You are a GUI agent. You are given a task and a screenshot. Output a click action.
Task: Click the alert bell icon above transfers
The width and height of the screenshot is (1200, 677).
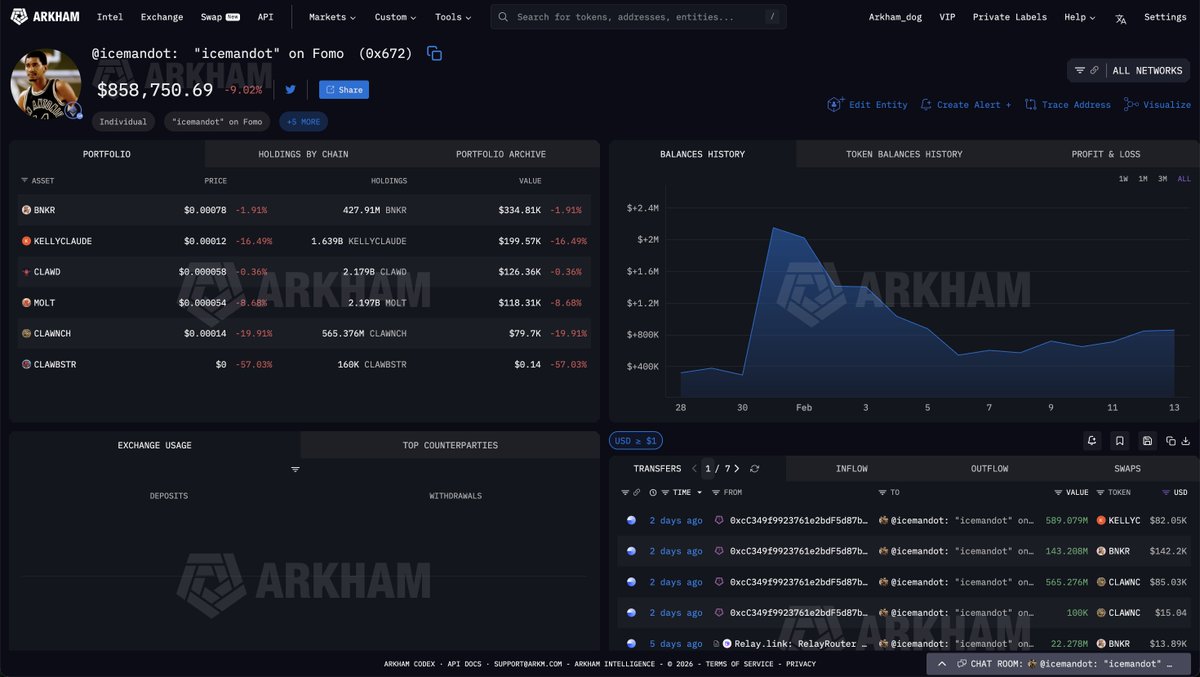(x=1092, y=441)
